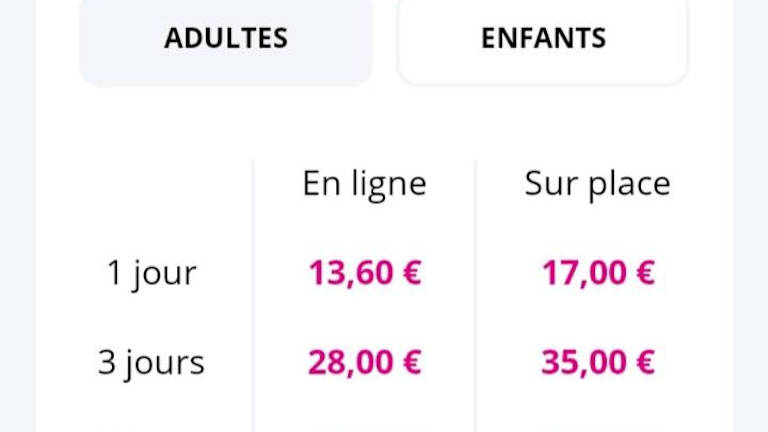Choose the 35,00 € on-site price

coord(598,362)
